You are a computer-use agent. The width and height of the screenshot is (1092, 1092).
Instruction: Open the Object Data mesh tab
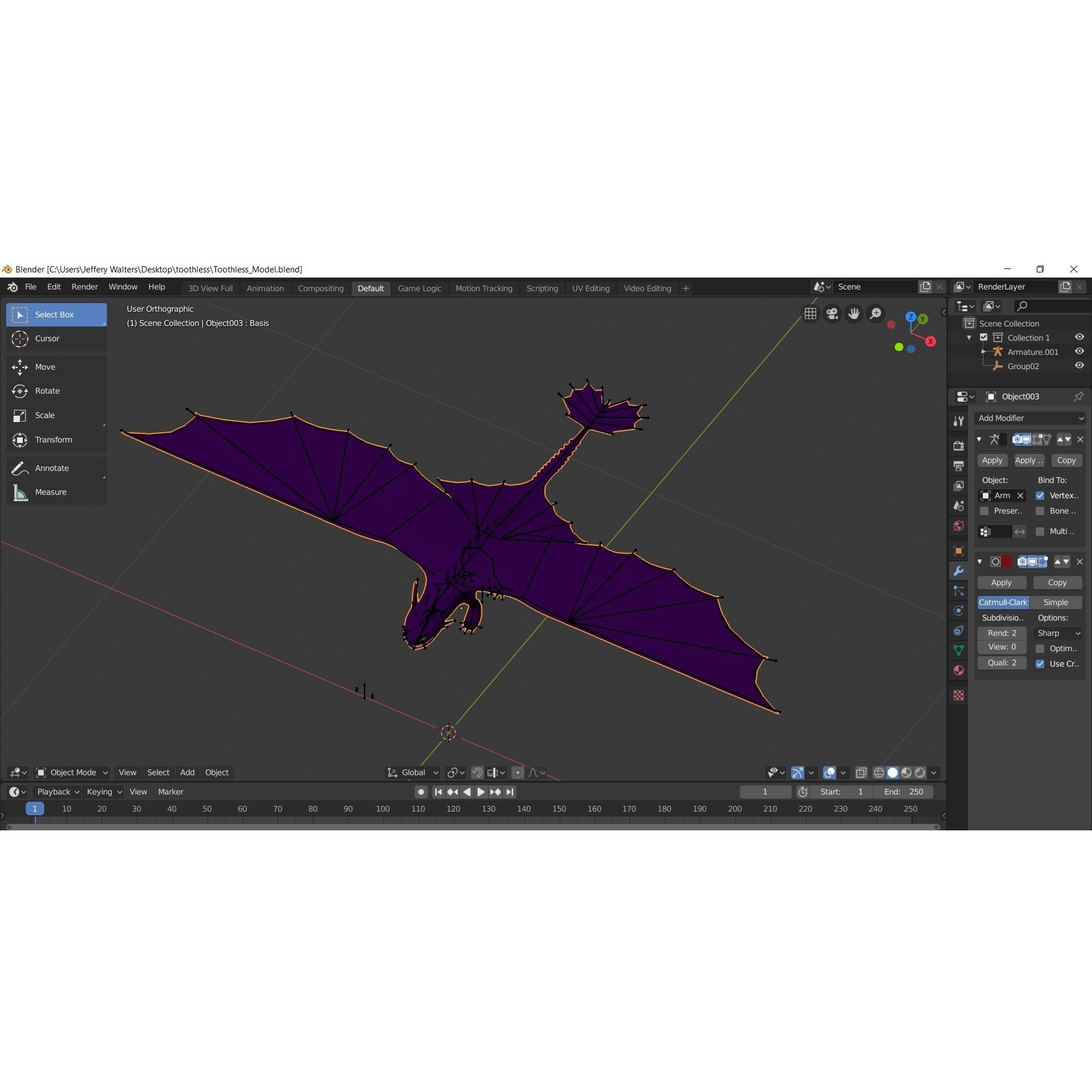[958, 650]
